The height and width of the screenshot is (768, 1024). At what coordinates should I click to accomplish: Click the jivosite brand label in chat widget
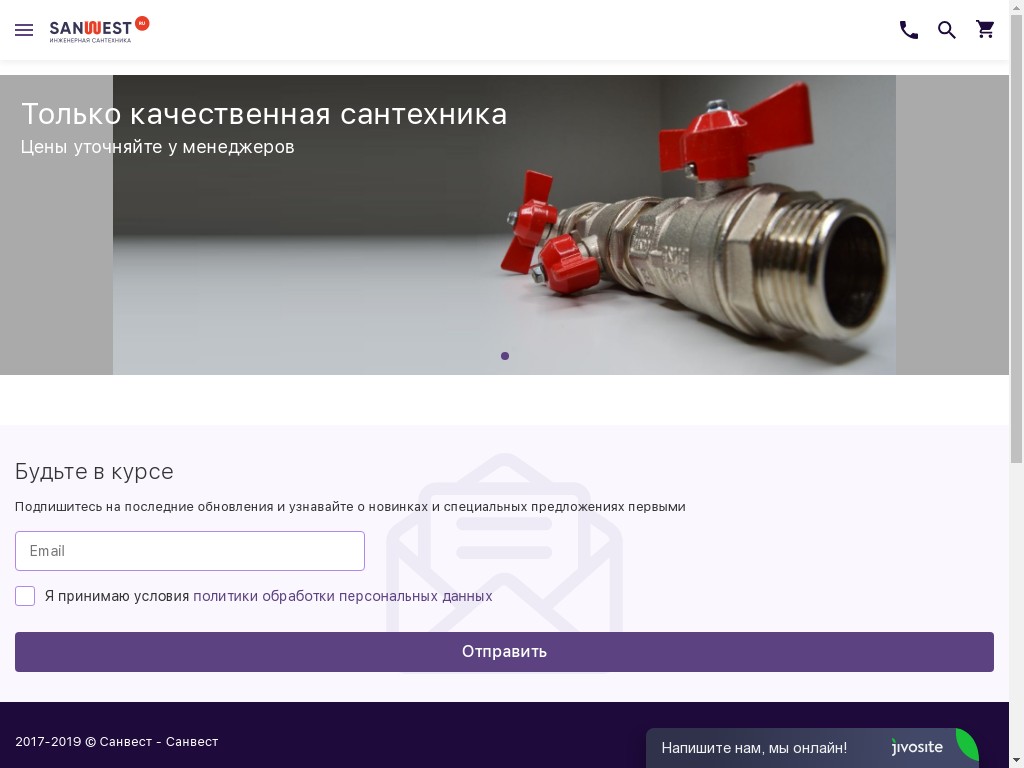pyautogui.click(x=918, y=747)
